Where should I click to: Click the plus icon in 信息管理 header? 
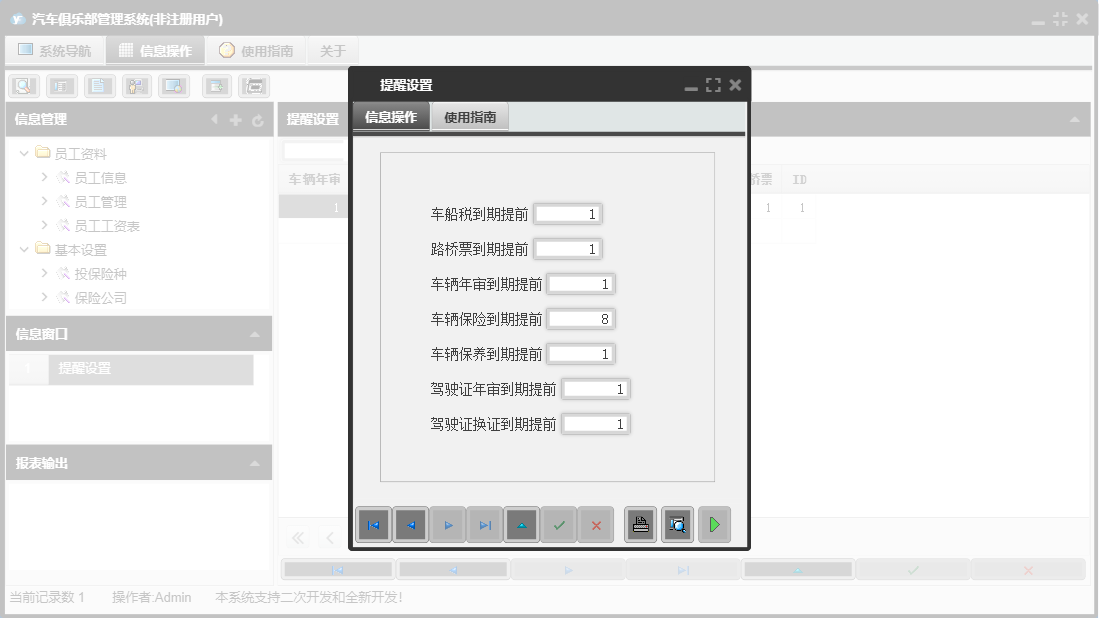click(x=236, y=121)
